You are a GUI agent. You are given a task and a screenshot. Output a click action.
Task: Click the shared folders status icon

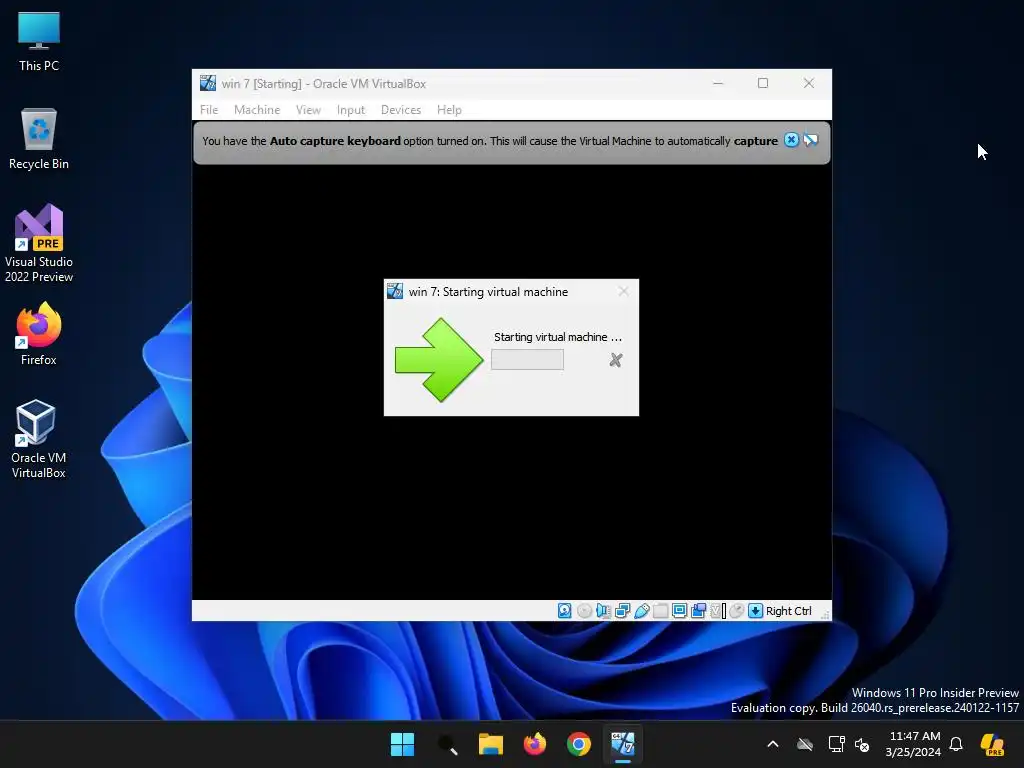[660, 611]
